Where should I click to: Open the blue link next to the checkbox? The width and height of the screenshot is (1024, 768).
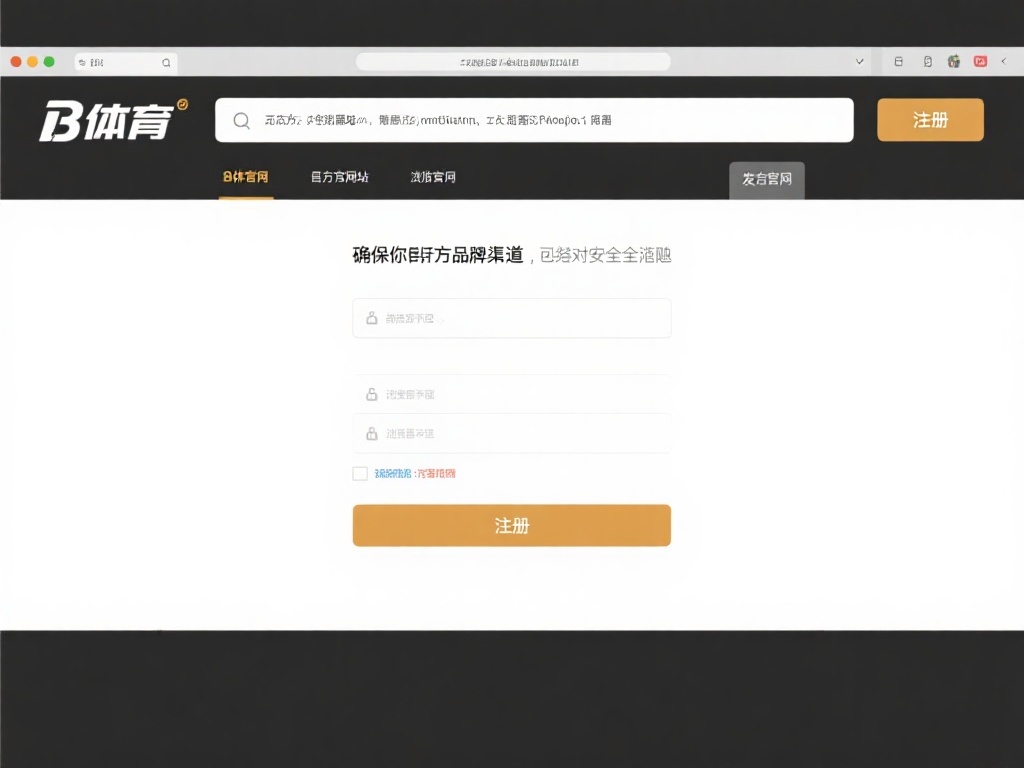point(393,473)
